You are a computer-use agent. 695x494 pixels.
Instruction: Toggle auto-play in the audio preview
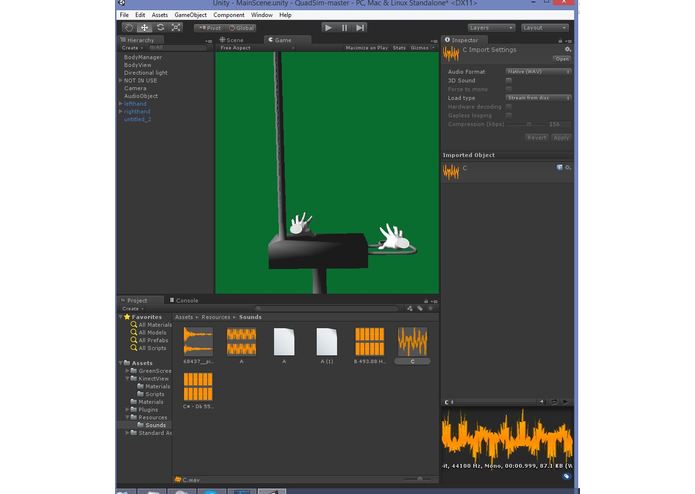542,402
